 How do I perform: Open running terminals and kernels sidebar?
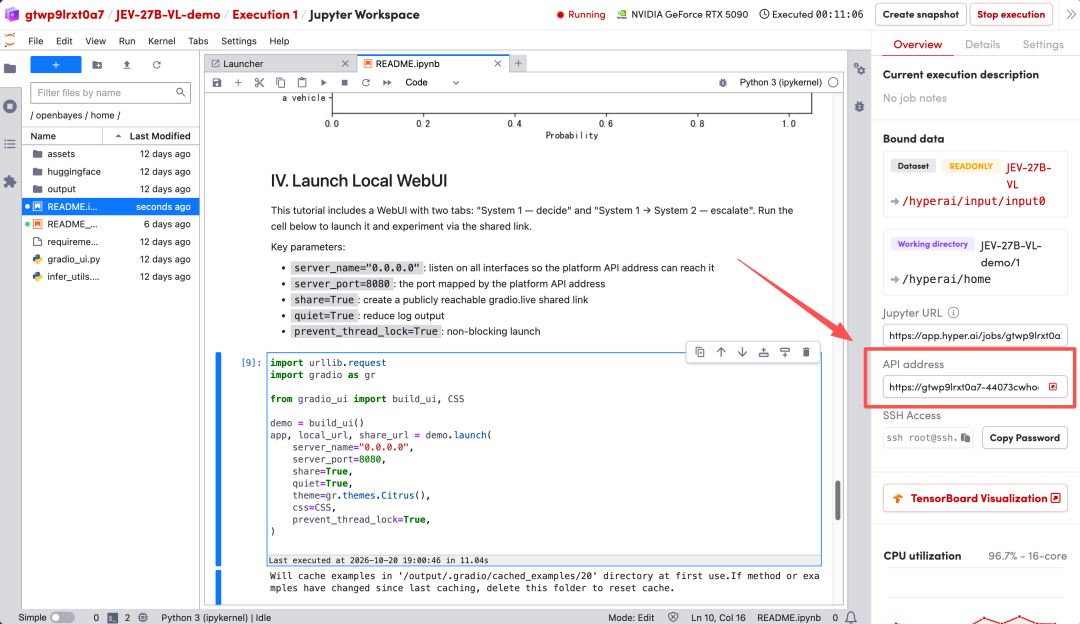10,106
